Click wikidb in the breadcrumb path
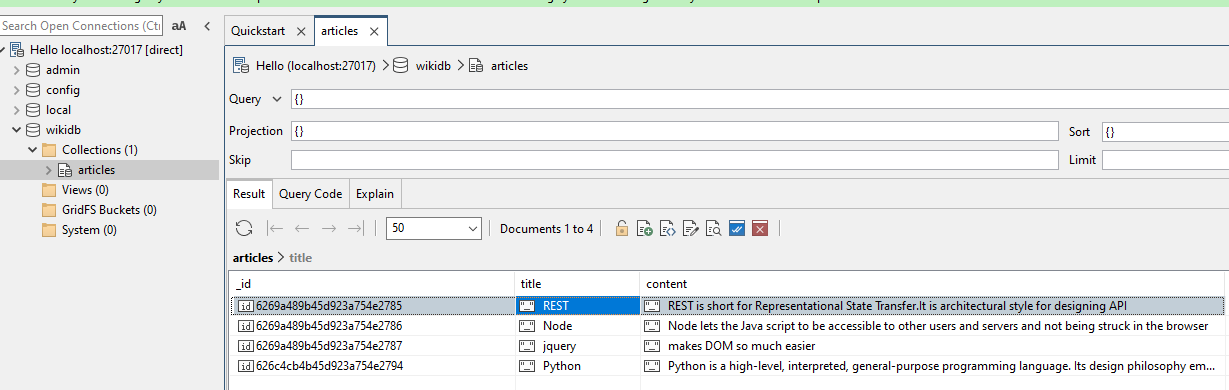 434,66
